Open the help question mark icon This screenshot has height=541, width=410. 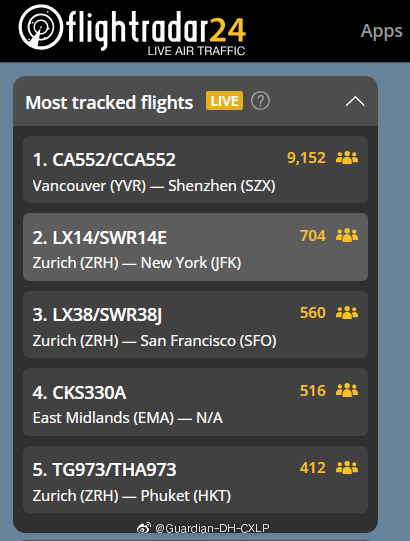click(260, 101)
